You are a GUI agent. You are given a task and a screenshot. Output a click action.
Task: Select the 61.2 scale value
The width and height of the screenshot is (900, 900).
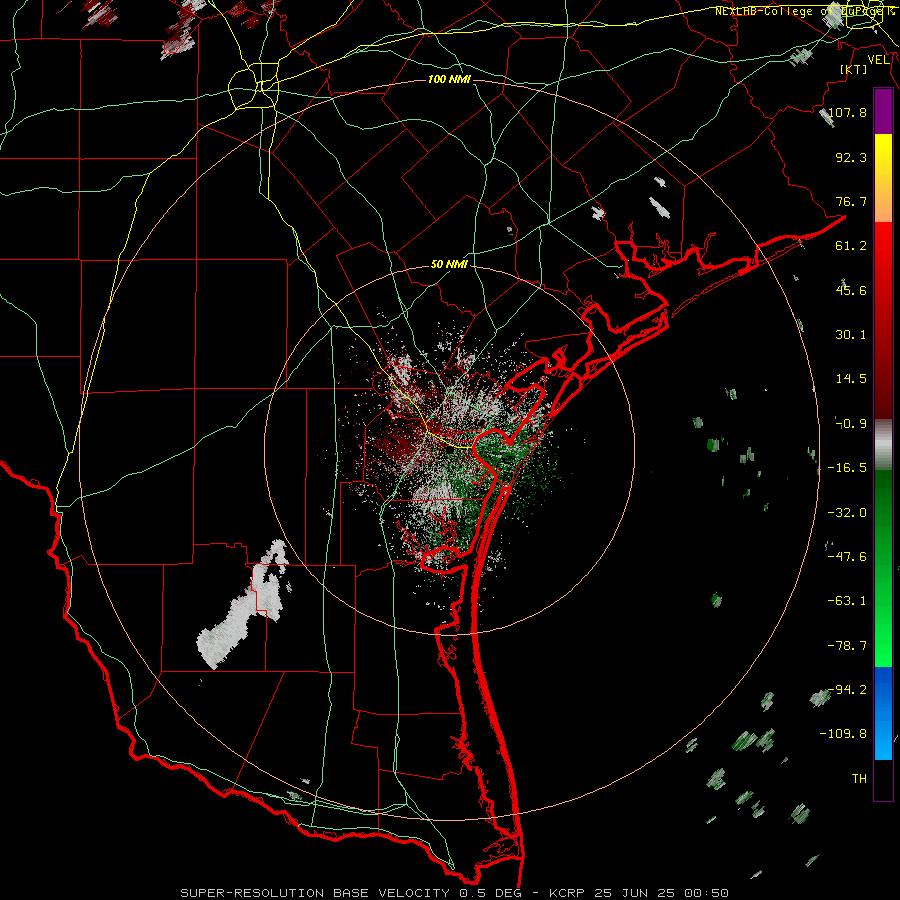(851, 246)
